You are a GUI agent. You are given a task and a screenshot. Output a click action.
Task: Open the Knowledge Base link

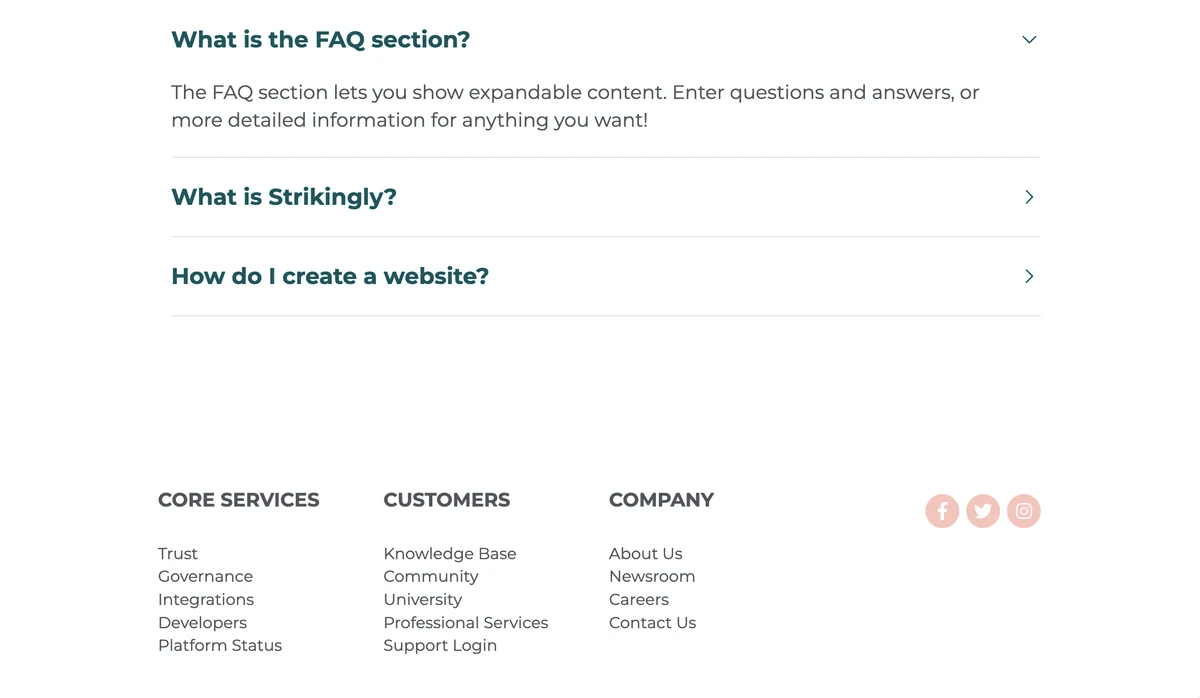click(x=449, y=553)
